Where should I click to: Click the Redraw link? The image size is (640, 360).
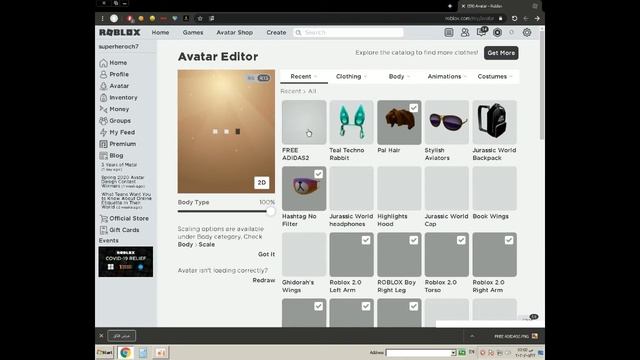coord(264,280)
